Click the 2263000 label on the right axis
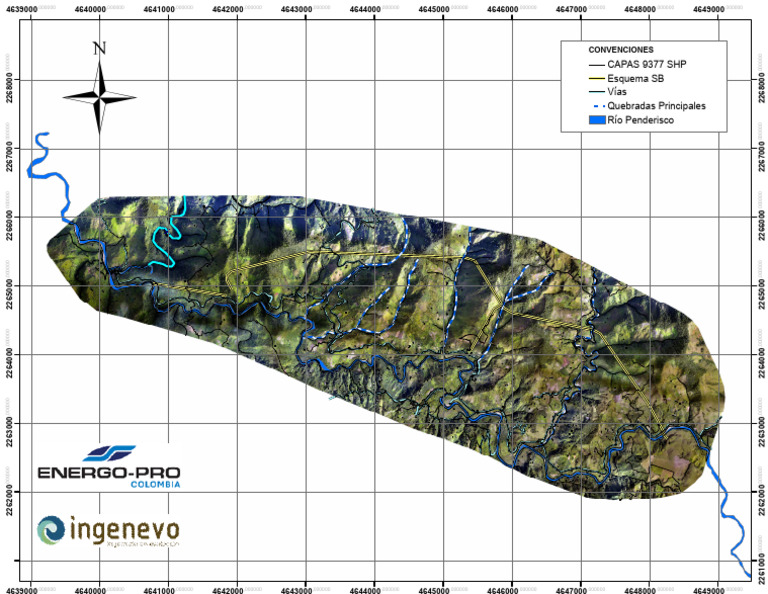The height and width of the screenshot is (594, 768). [x=761, y=432]
